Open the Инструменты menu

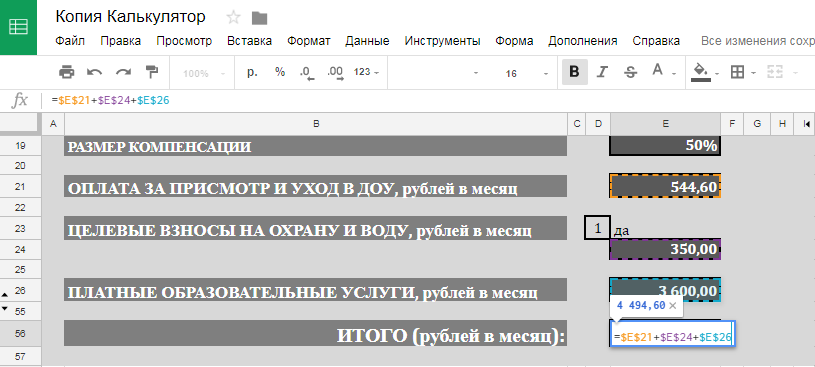click(442, 41)
